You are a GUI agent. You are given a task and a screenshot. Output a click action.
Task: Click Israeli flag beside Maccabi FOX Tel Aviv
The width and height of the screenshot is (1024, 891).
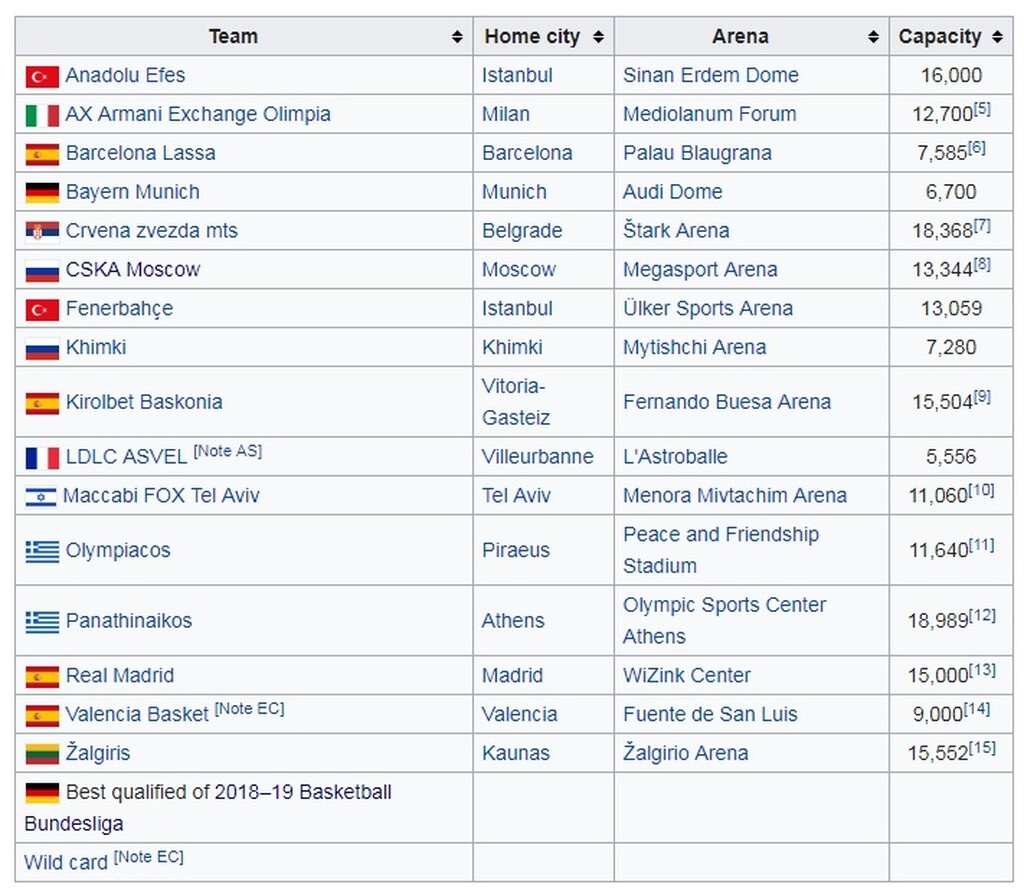[x=40, y=496]
